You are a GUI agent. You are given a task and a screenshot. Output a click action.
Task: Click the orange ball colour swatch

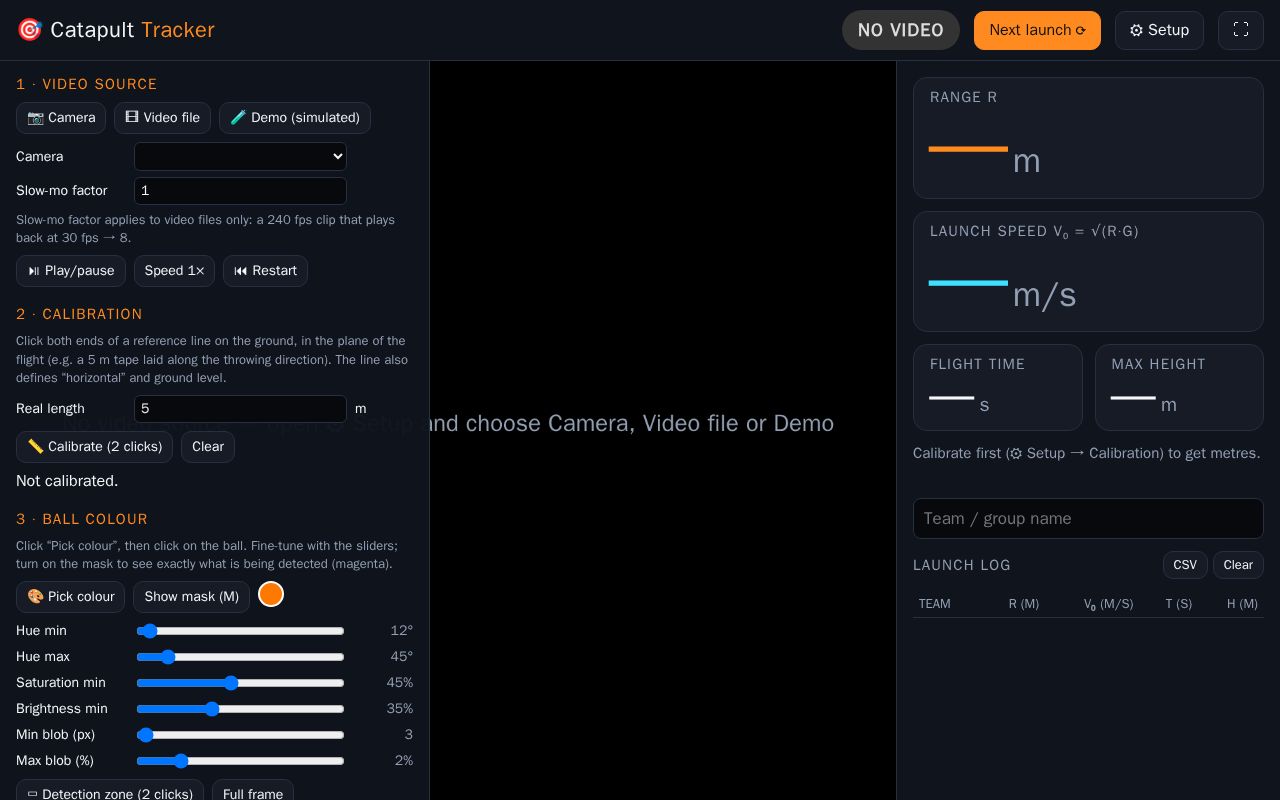(x=271, y=594)
